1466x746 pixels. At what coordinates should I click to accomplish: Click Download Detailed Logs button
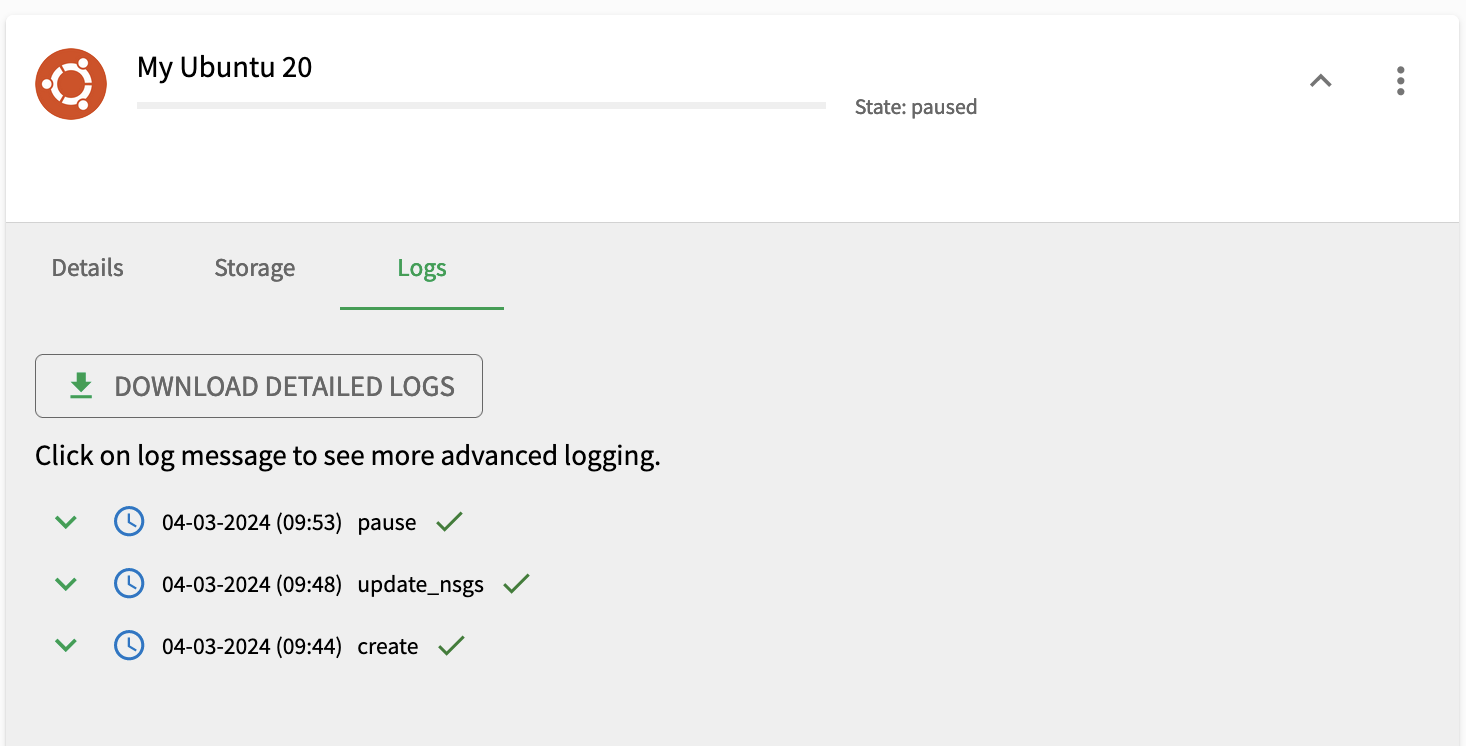[x=259, y=386]
